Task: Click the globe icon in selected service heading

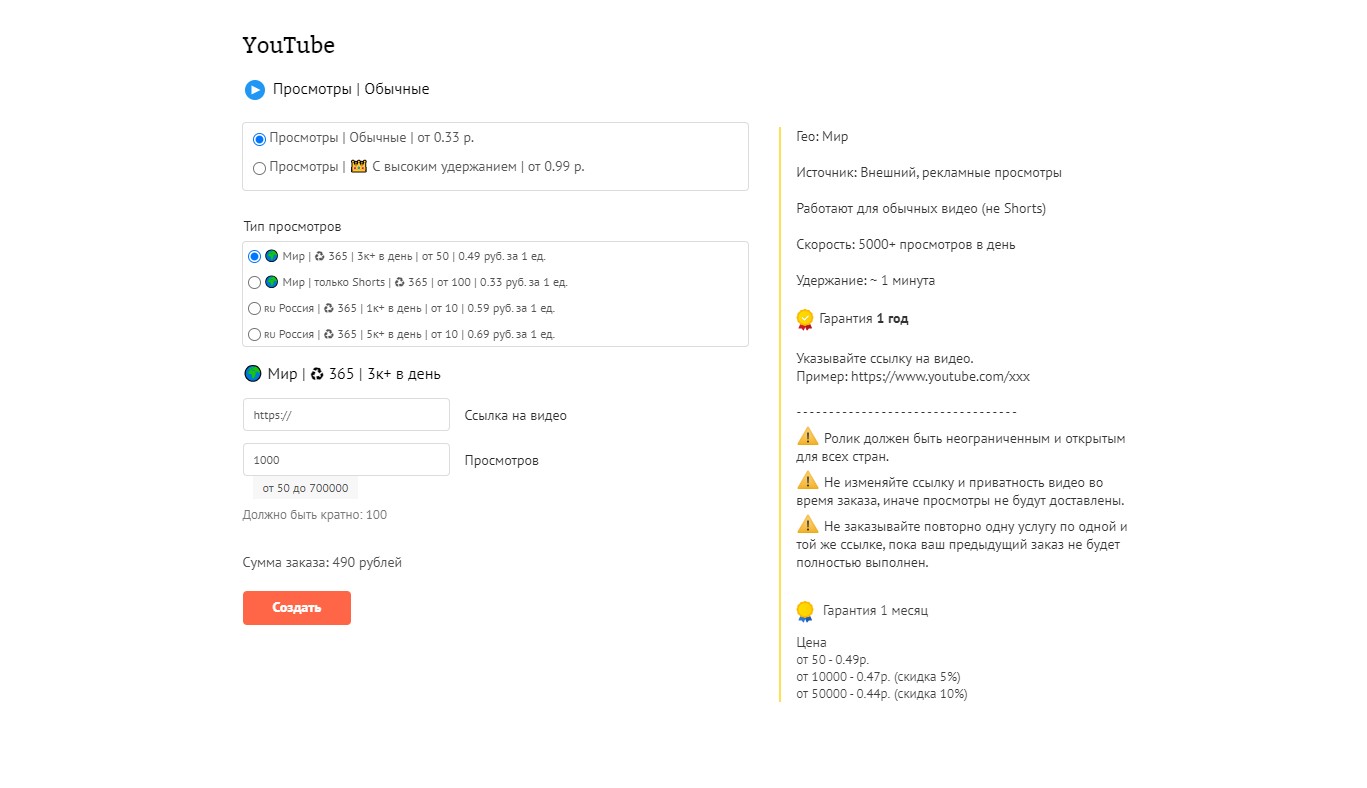Action: pos(253,374)
